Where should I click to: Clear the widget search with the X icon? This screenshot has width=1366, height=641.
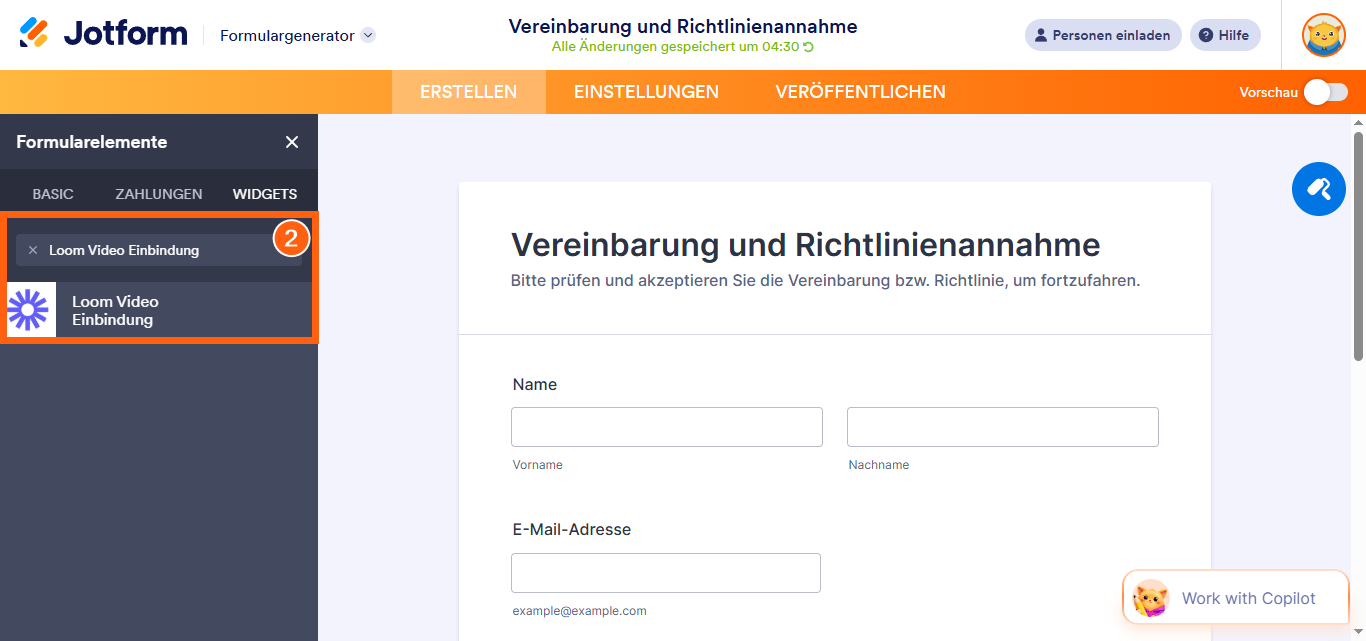[31, 250]
